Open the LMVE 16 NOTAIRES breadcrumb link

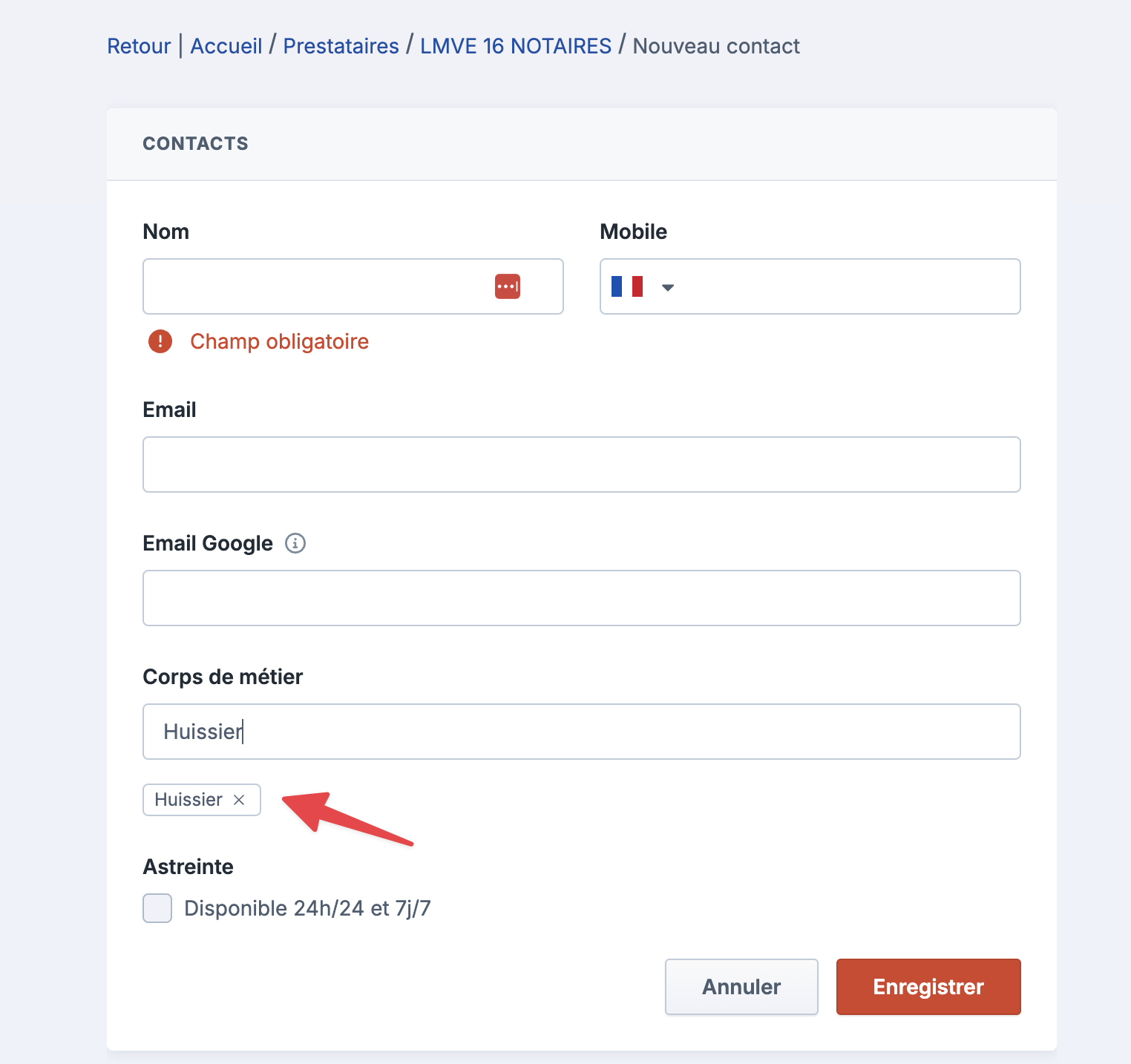516,46
